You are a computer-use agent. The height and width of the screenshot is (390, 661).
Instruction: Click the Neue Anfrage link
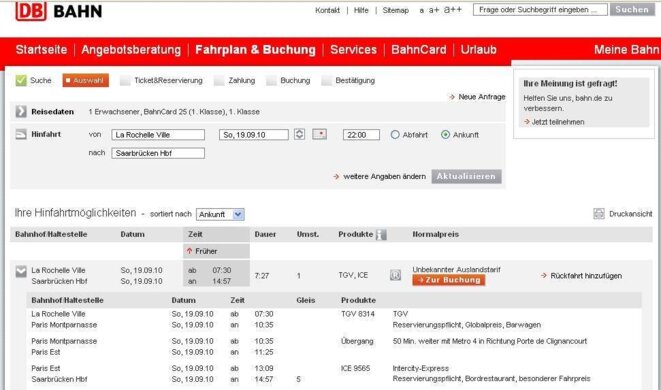[x=481, y=97]
